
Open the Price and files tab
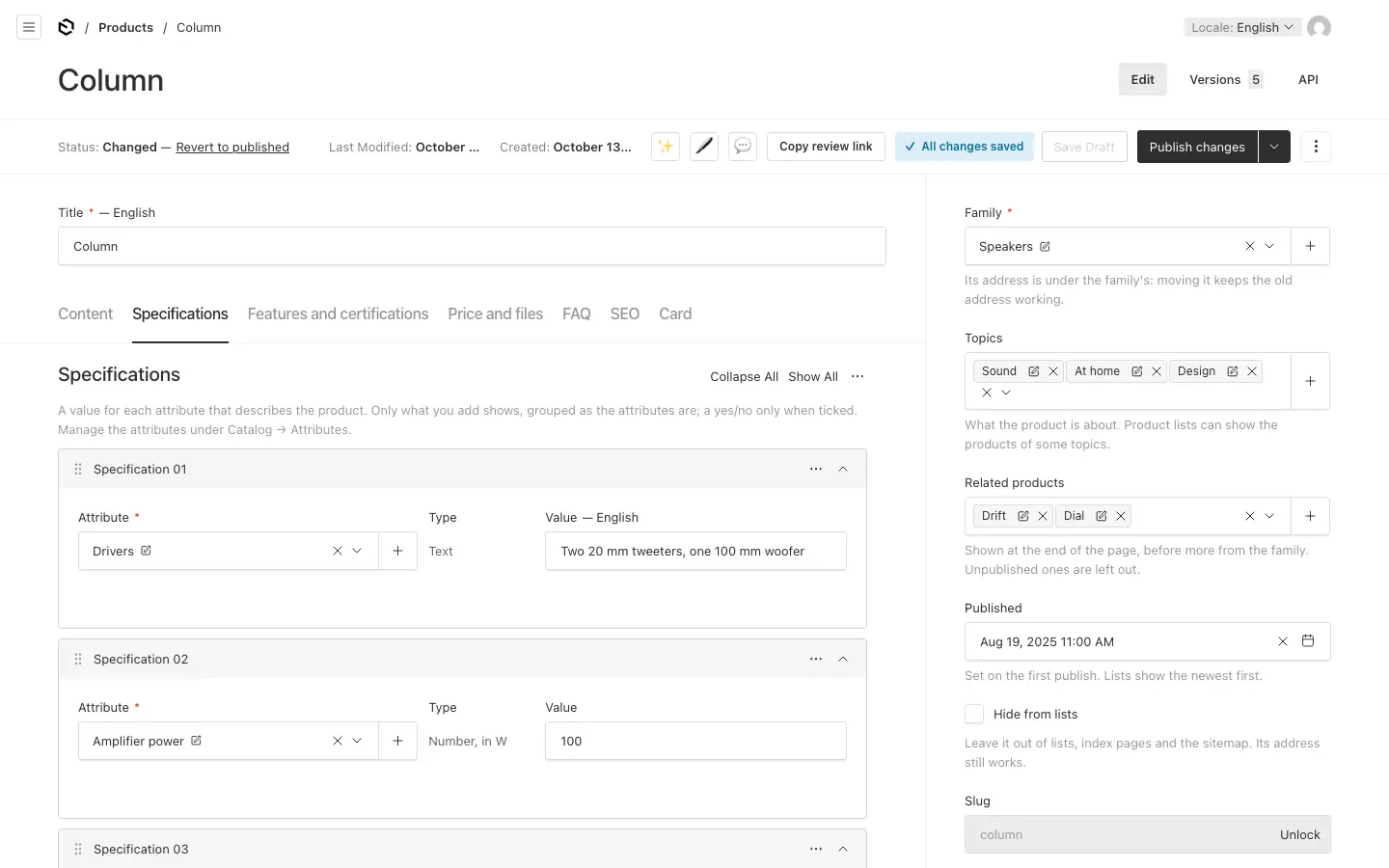point(495,314)
